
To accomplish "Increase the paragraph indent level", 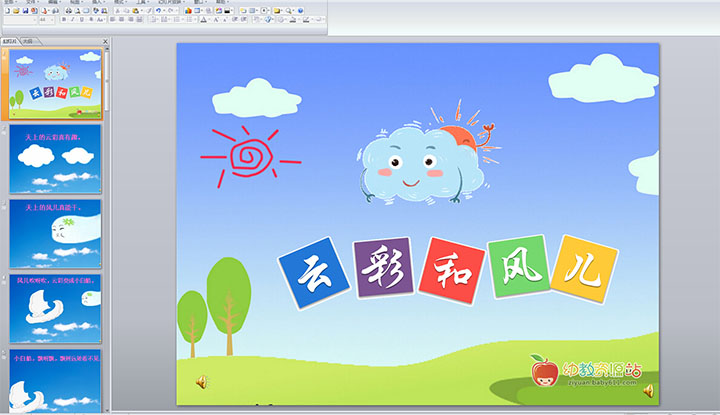I will [244, 20].
